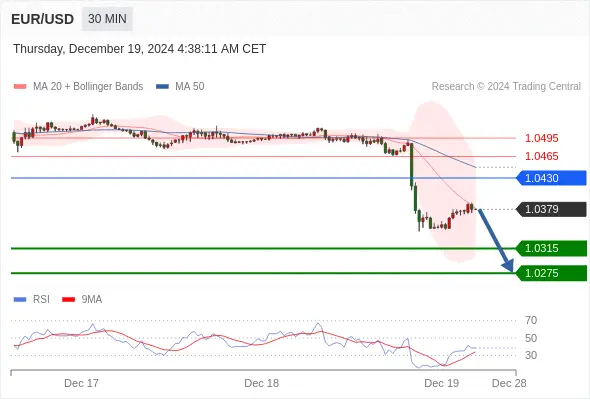Click the MA 20 + Bollinger Bands label
This screenshot has height=400, width=590.
(x=88, y=87)
